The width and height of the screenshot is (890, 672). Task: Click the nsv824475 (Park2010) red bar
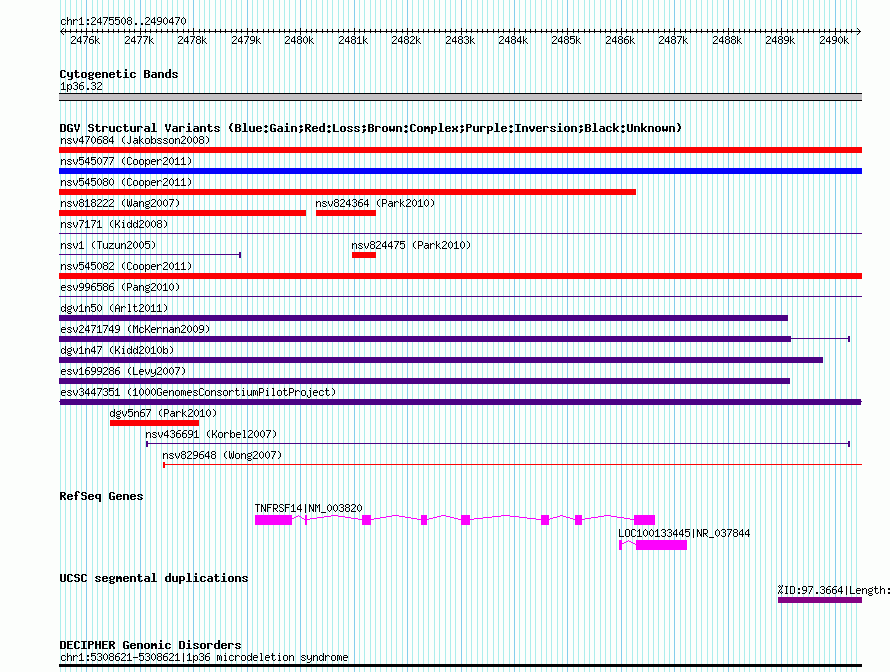coord(364,255)
